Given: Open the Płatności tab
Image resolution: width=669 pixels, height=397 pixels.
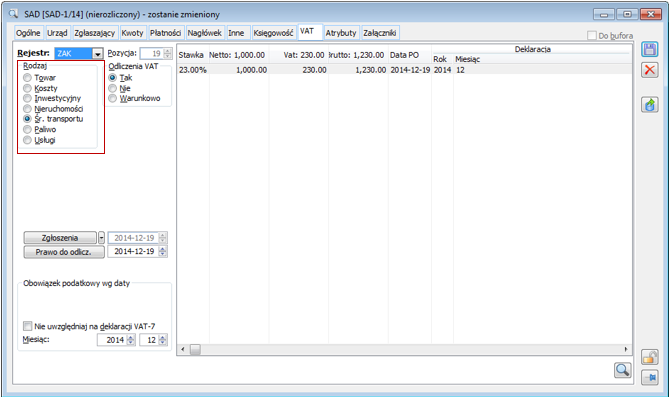Looking at the screenshot, I should (x=166, y=33).
